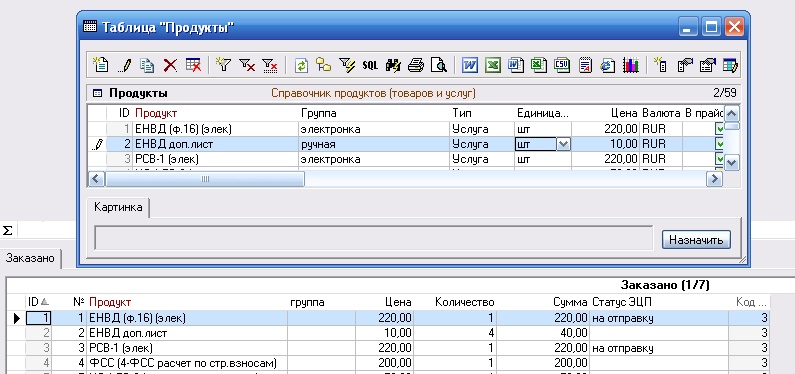Screen dimensions: 795x374
Task: Click the clear all filters icon
Action: (x=270, y=65)
